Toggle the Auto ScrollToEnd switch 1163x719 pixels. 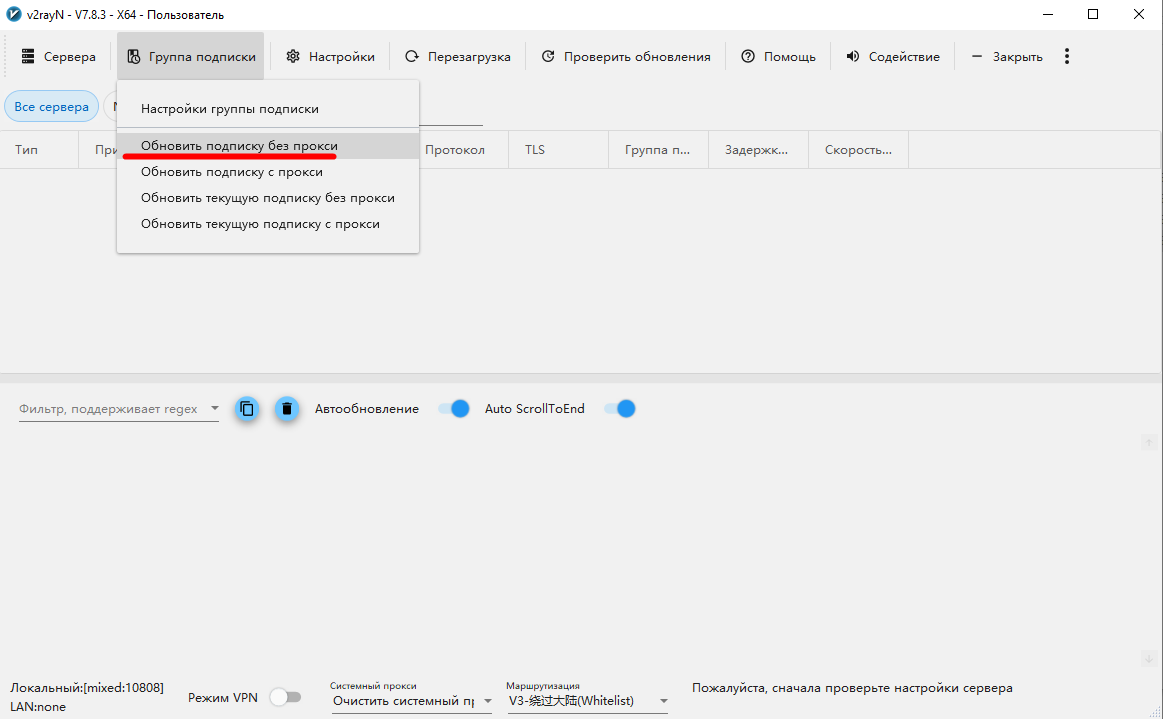point(619,409)
